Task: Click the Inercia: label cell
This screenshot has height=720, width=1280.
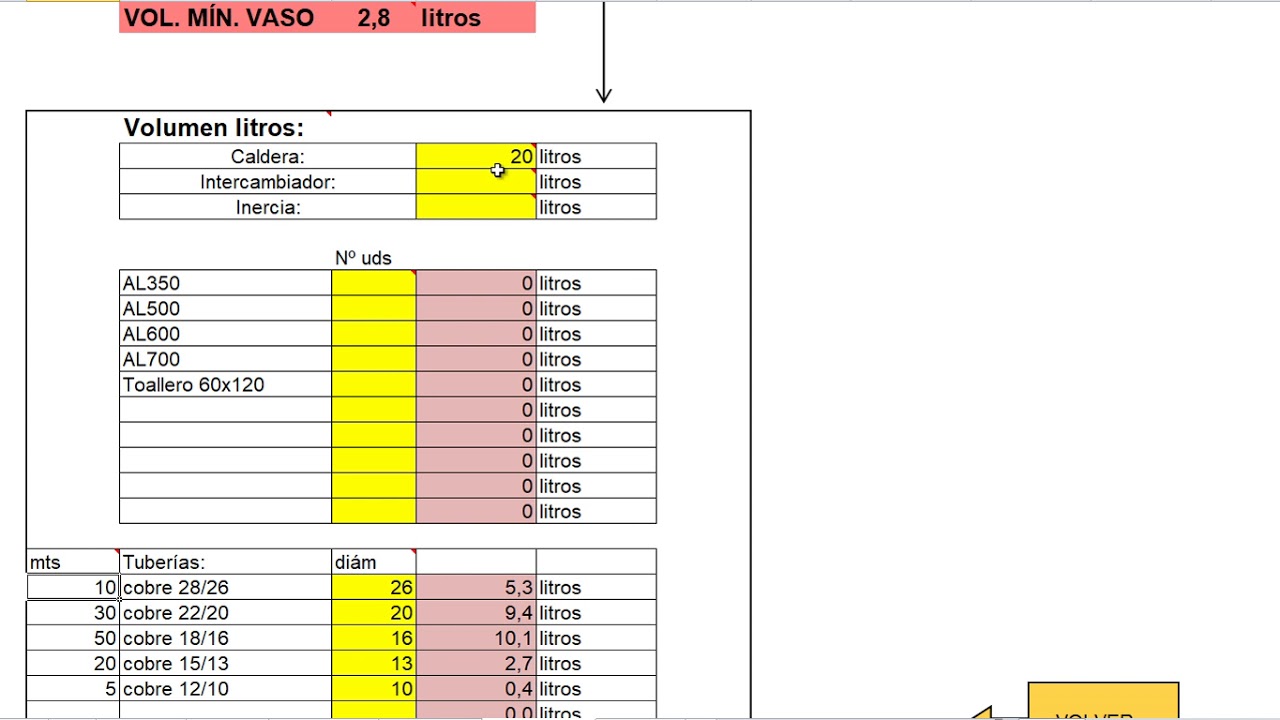Action: click(x=267, y=207)
